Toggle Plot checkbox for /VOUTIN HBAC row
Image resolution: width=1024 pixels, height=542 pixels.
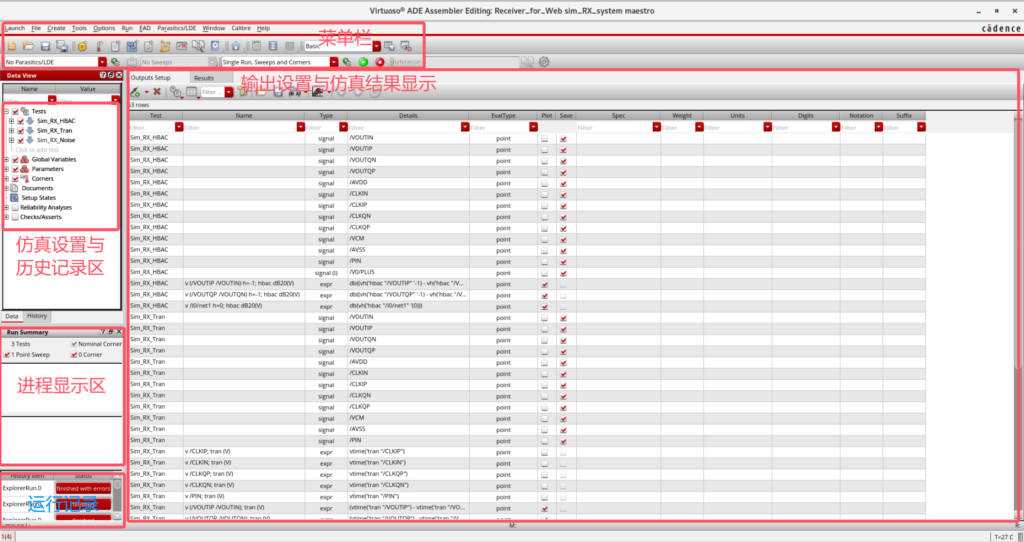point(545,139)
